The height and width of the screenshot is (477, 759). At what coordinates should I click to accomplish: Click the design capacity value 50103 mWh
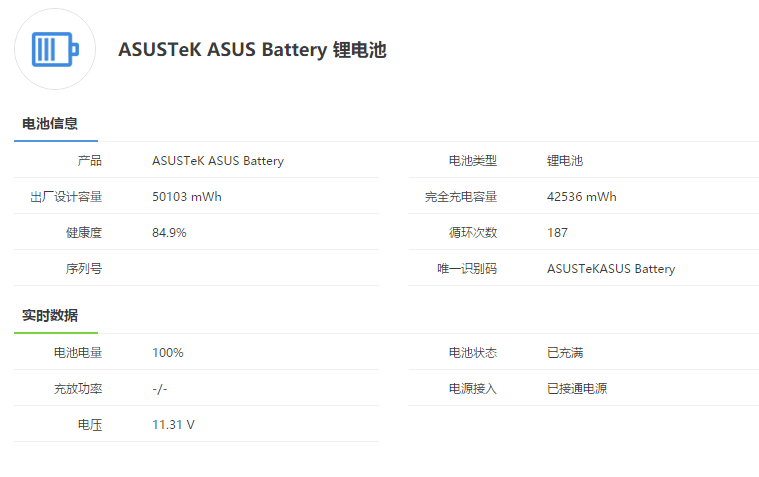[187, 197]
